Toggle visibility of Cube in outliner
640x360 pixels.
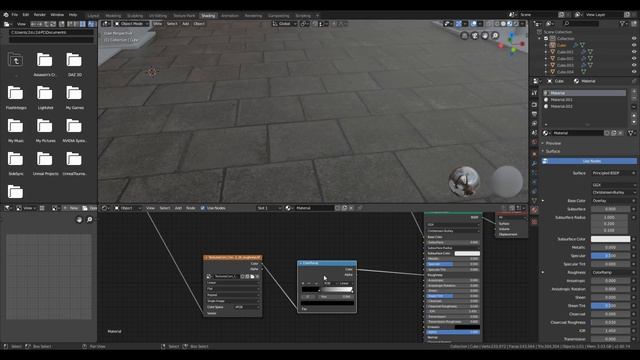coord(634,45)
